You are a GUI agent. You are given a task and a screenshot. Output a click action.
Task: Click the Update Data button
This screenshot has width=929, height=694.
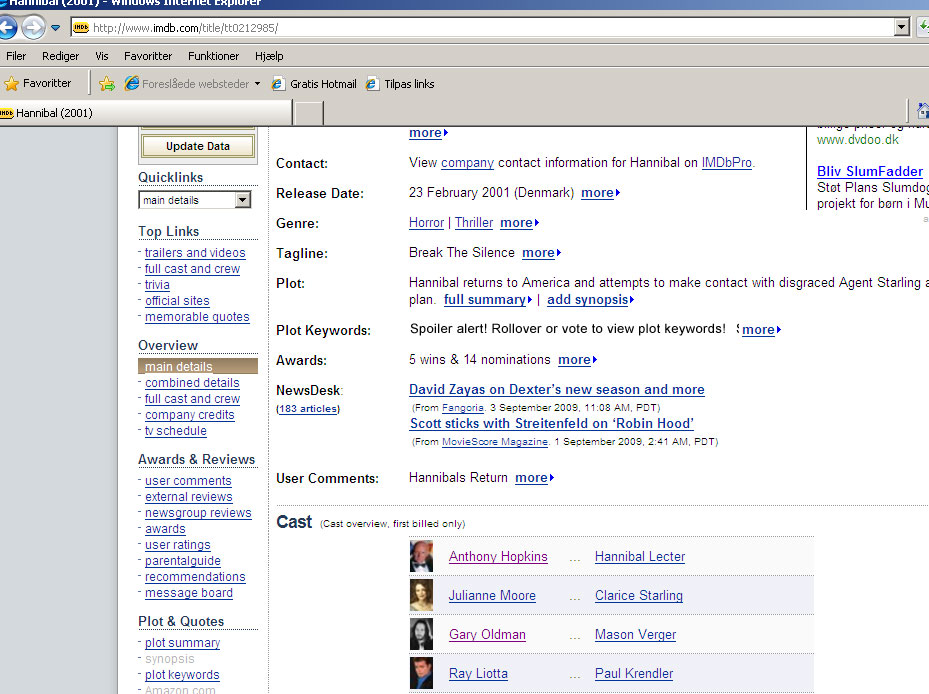point(198,146)
